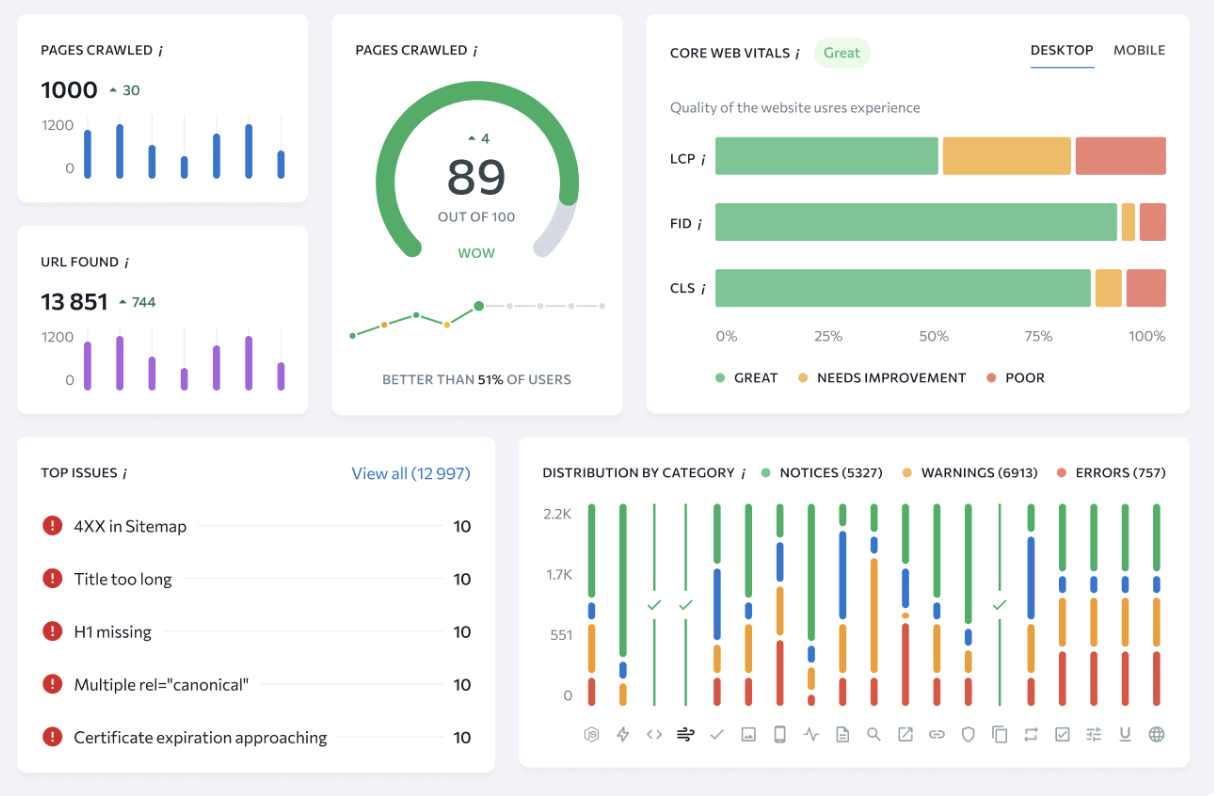Click the green GREAT legend swatch
Image resolution: width=1214 pixels, height=796 pixels.
(719, 378)
